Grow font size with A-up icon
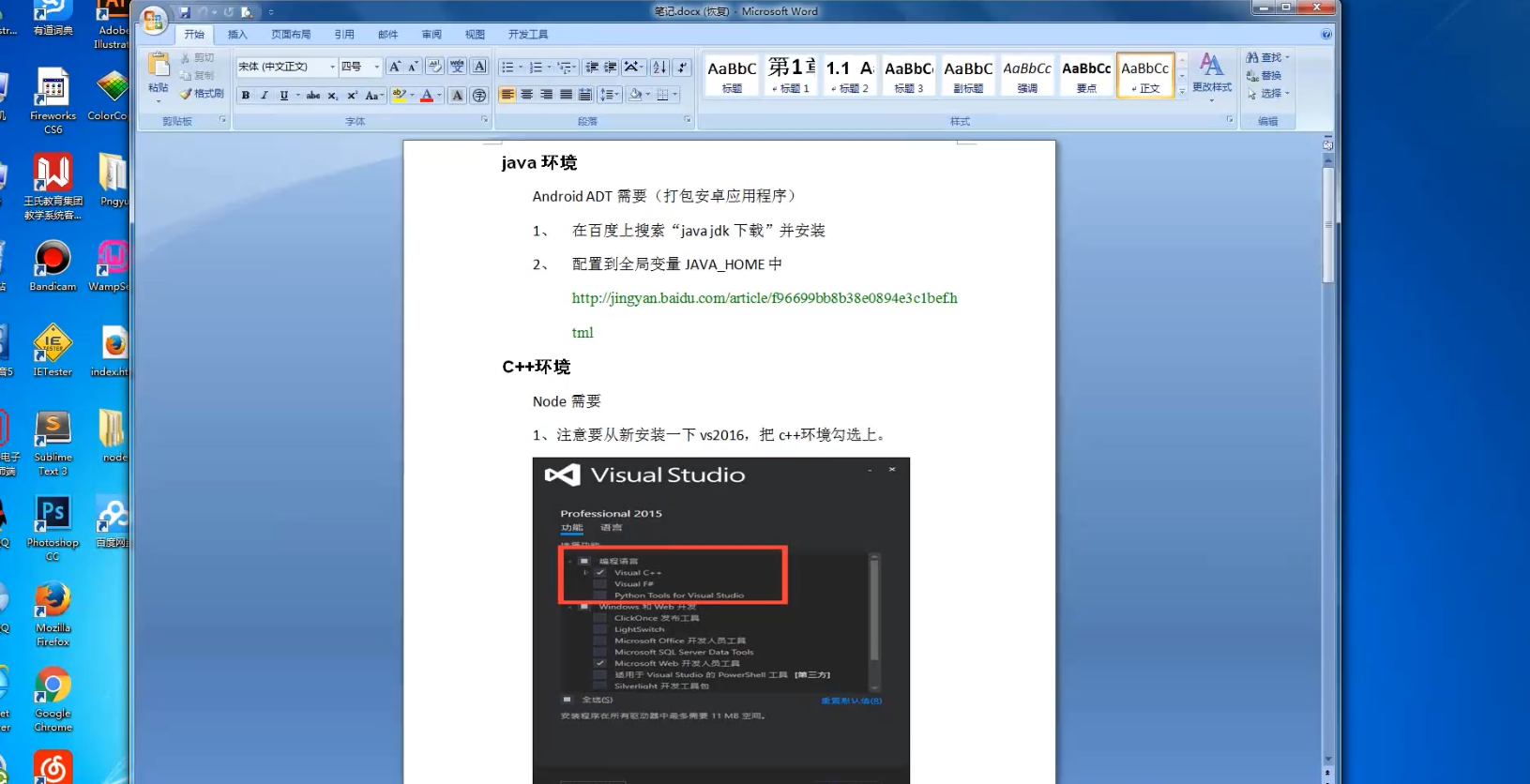Image resolution: width=1530 pixels, height=784 pixels. point(395,67)
